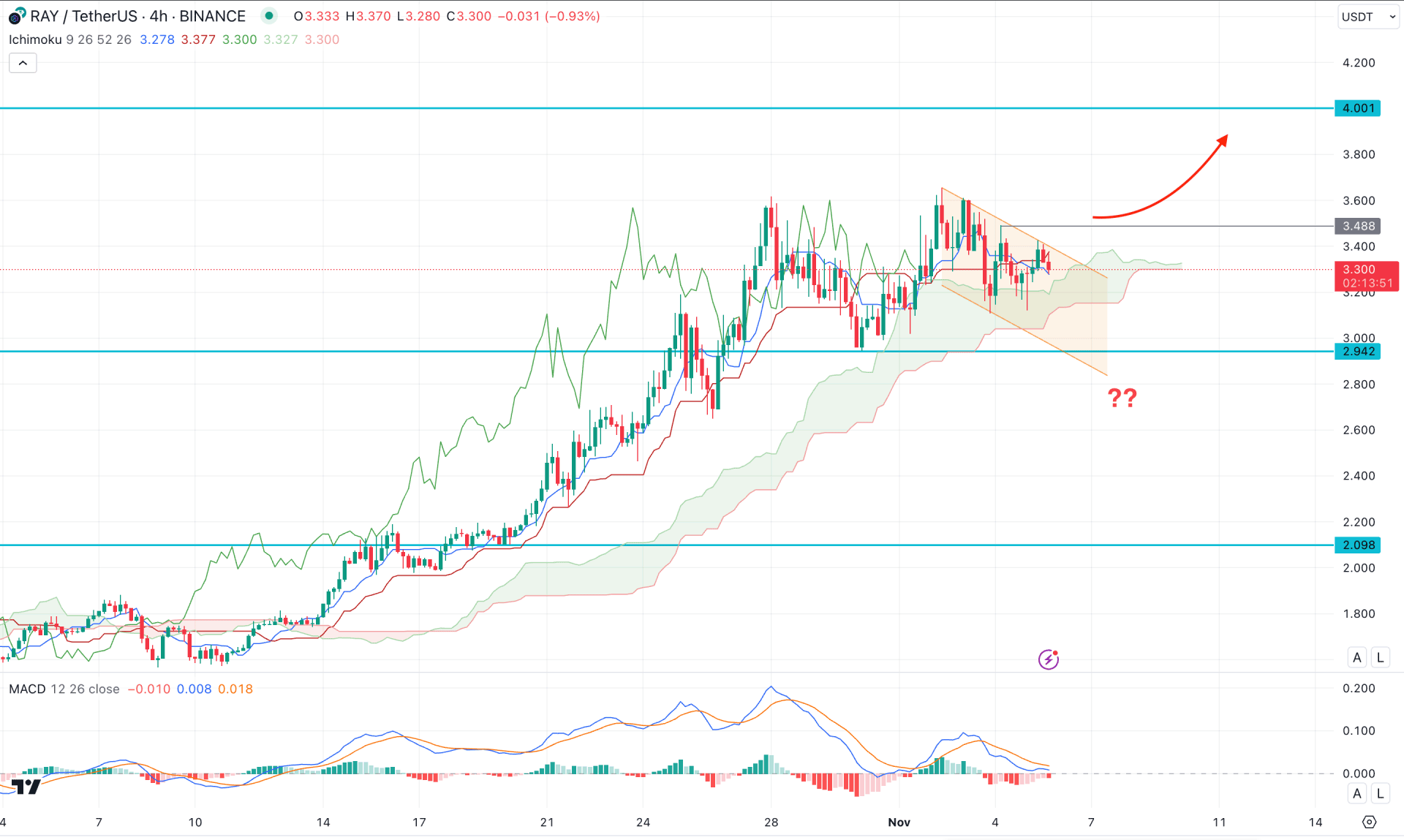Screen dimensions: 1404x840
Task: Toggle log scale L on MACD pane
Action: pos(1381,793)
